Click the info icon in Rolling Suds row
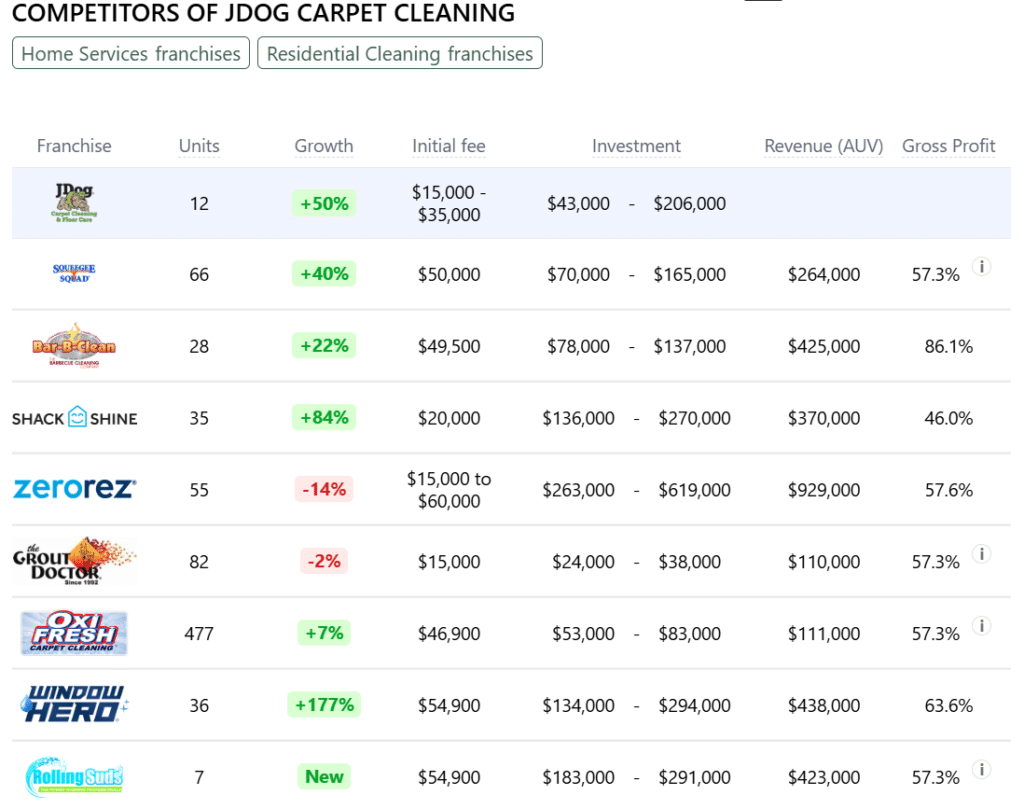This screenshot has height=809, width=1024. tap(982, 769)
